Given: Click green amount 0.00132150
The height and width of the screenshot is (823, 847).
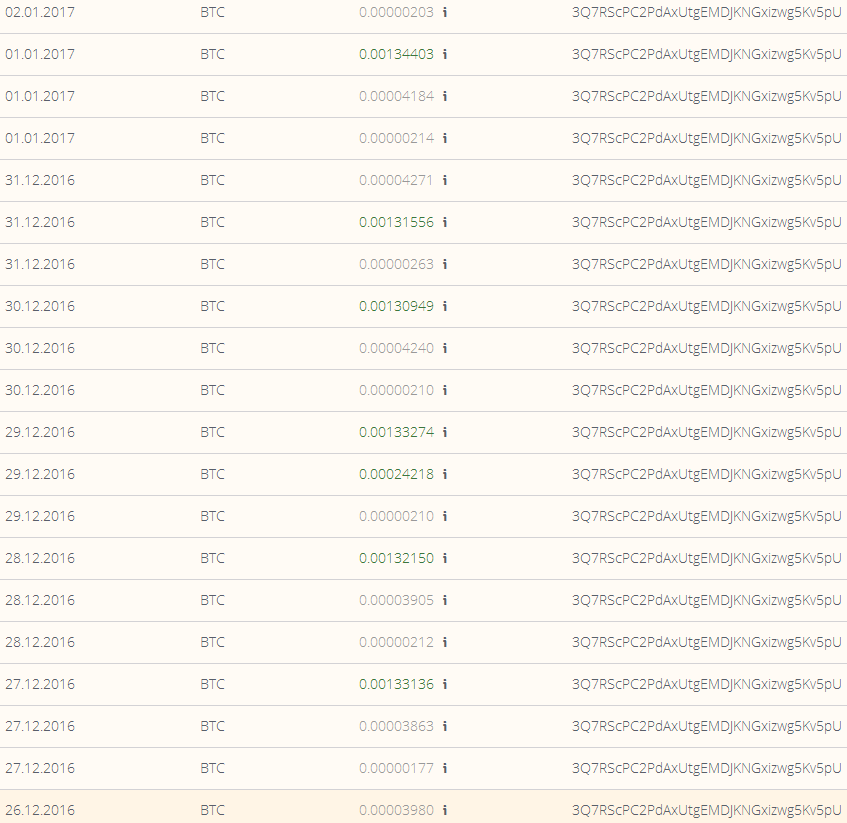Looking at the screenshot, I should click(x=396, y=558).
